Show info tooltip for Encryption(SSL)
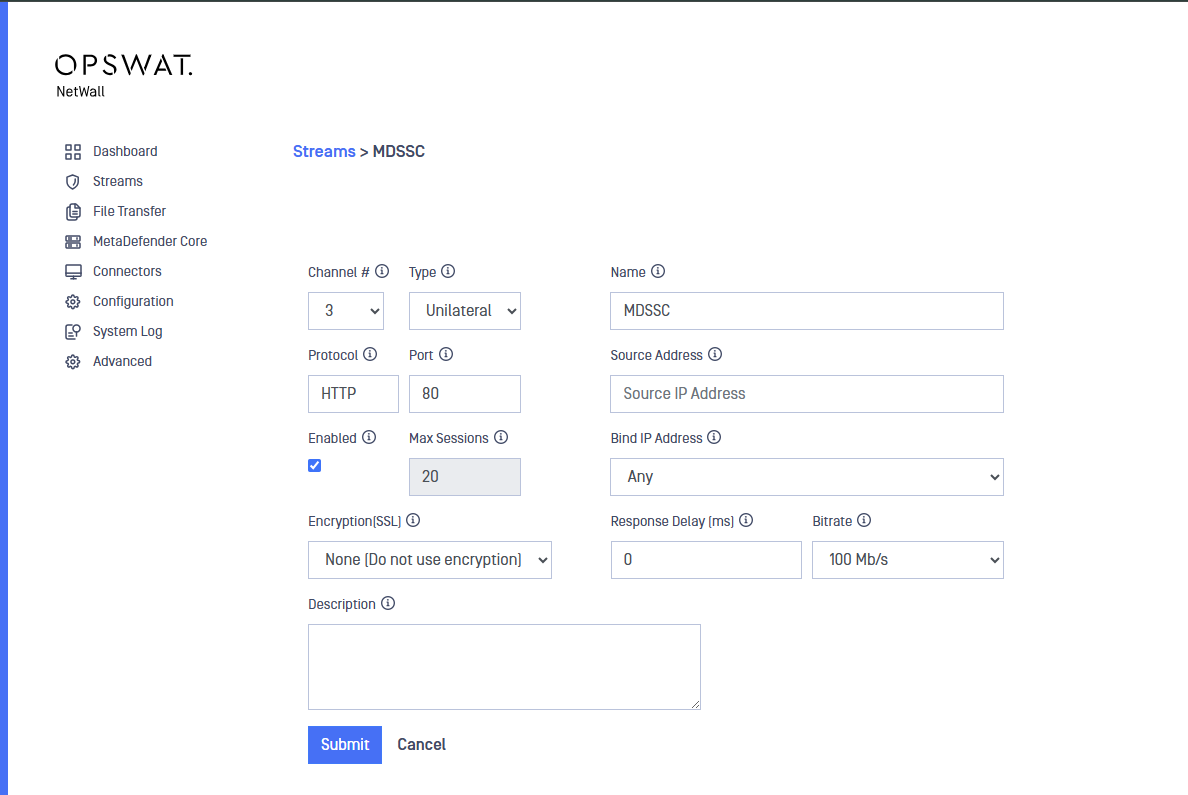 [x=413, y=520]
